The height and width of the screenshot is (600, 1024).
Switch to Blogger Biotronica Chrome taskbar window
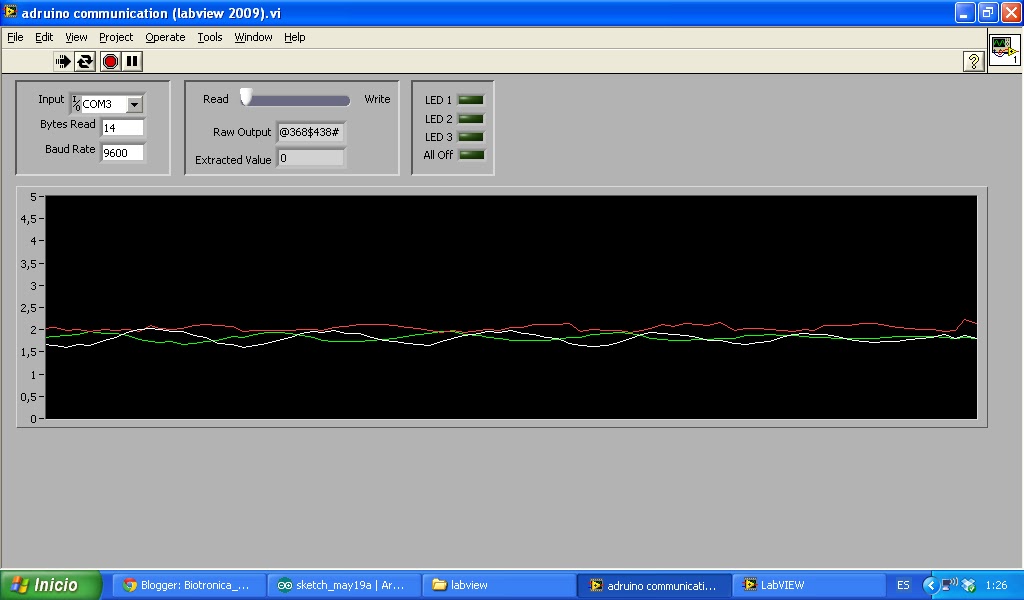coord(189,585)
